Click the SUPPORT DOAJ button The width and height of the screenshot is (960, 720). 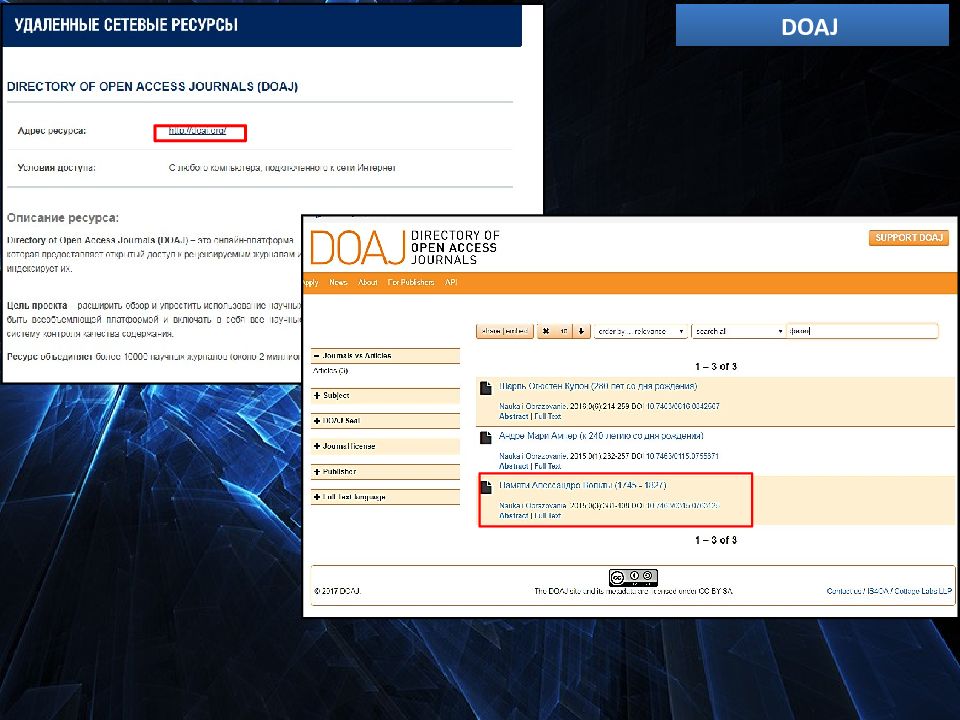(909, 238)
